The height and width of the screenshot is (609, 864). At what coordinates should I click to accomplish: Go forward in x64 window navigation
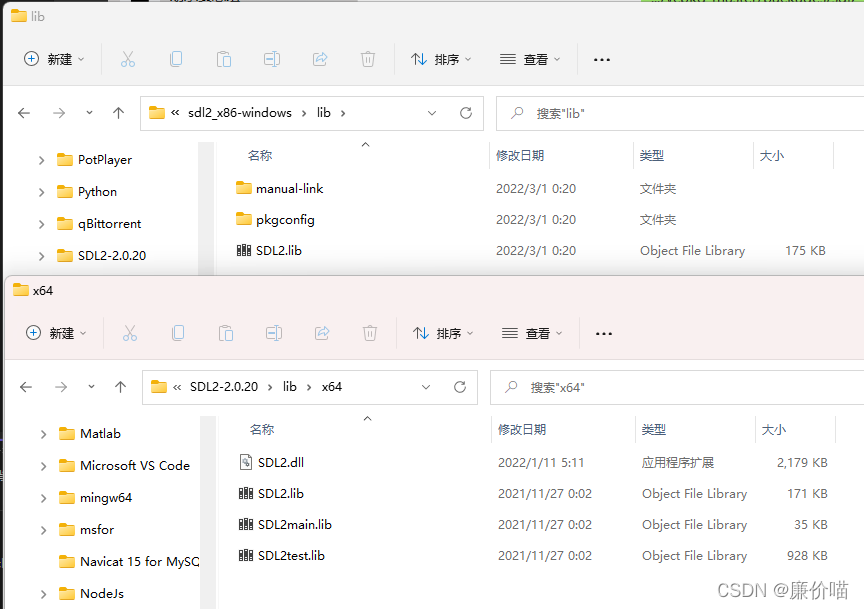click(61, 387)
